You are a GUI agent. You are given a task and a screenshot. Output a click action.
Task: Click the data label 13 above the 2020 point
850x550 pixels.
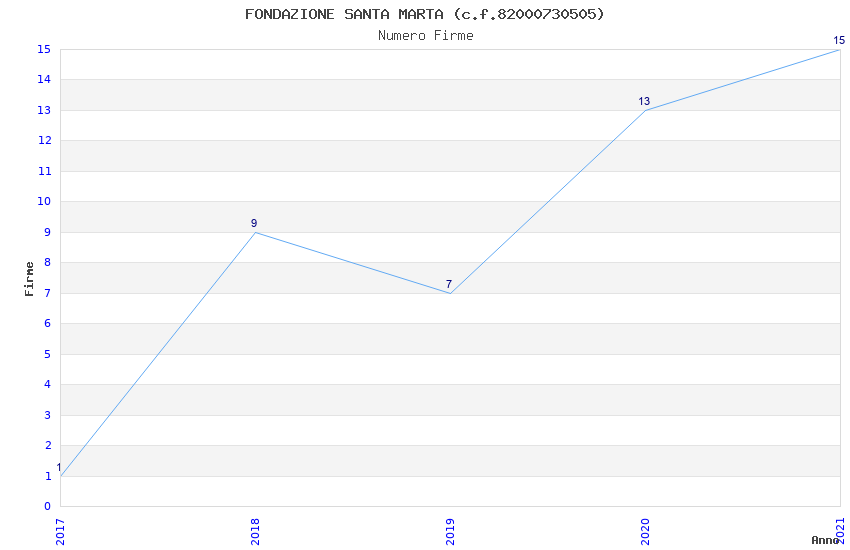click(x=644, y=101)
